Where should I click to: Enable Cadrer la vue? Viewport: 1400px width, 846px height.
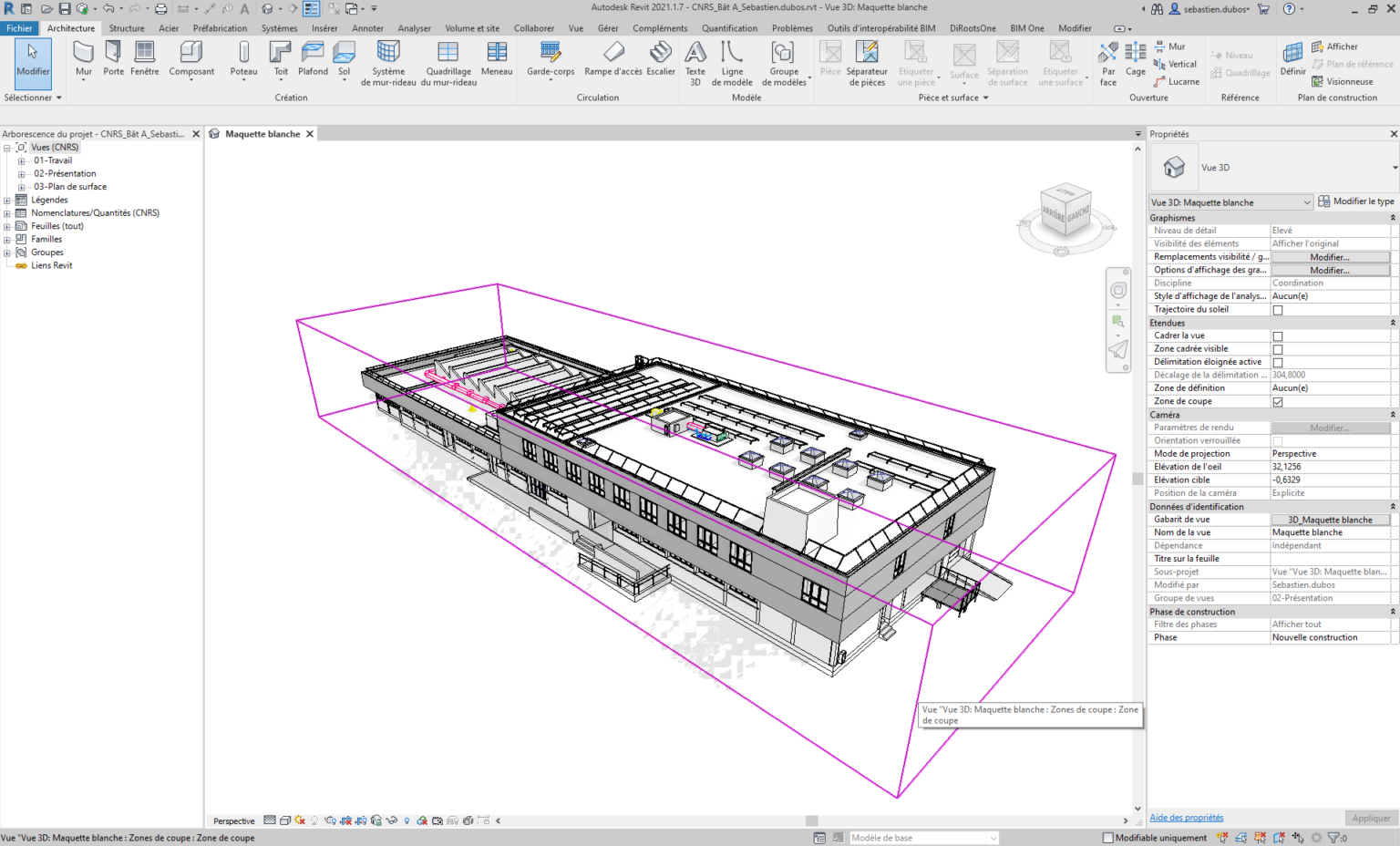point(1277,335)
